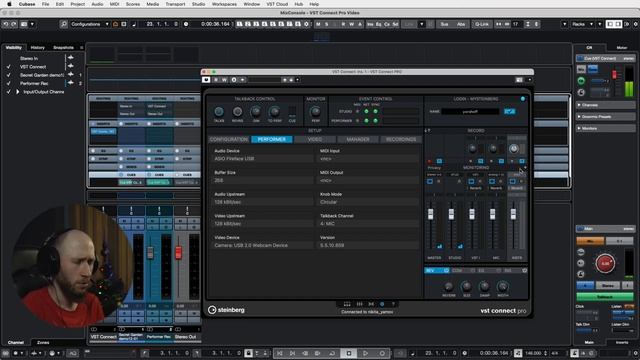
Task: Toggle visibility checkmark for Secret Garden demo1
Action: pyautogui.click(x=9, y=75)
